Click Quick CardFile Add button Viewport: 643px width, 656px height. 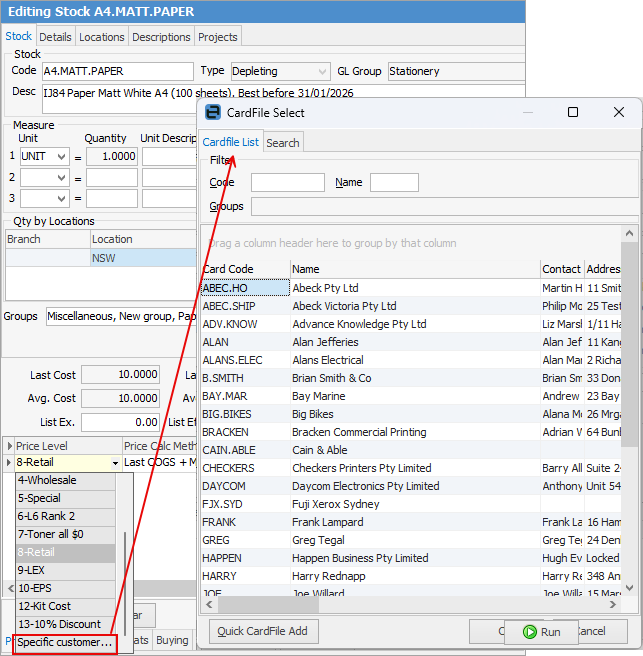tap(264, 631)
